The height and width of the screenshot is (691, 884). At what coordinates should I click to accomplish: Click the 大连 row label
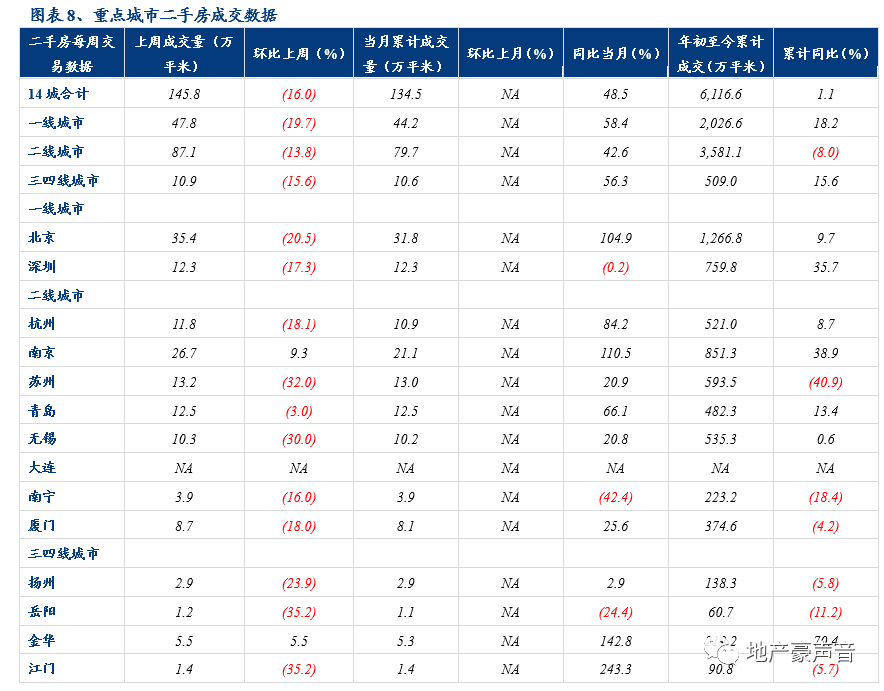click(43, 468)
